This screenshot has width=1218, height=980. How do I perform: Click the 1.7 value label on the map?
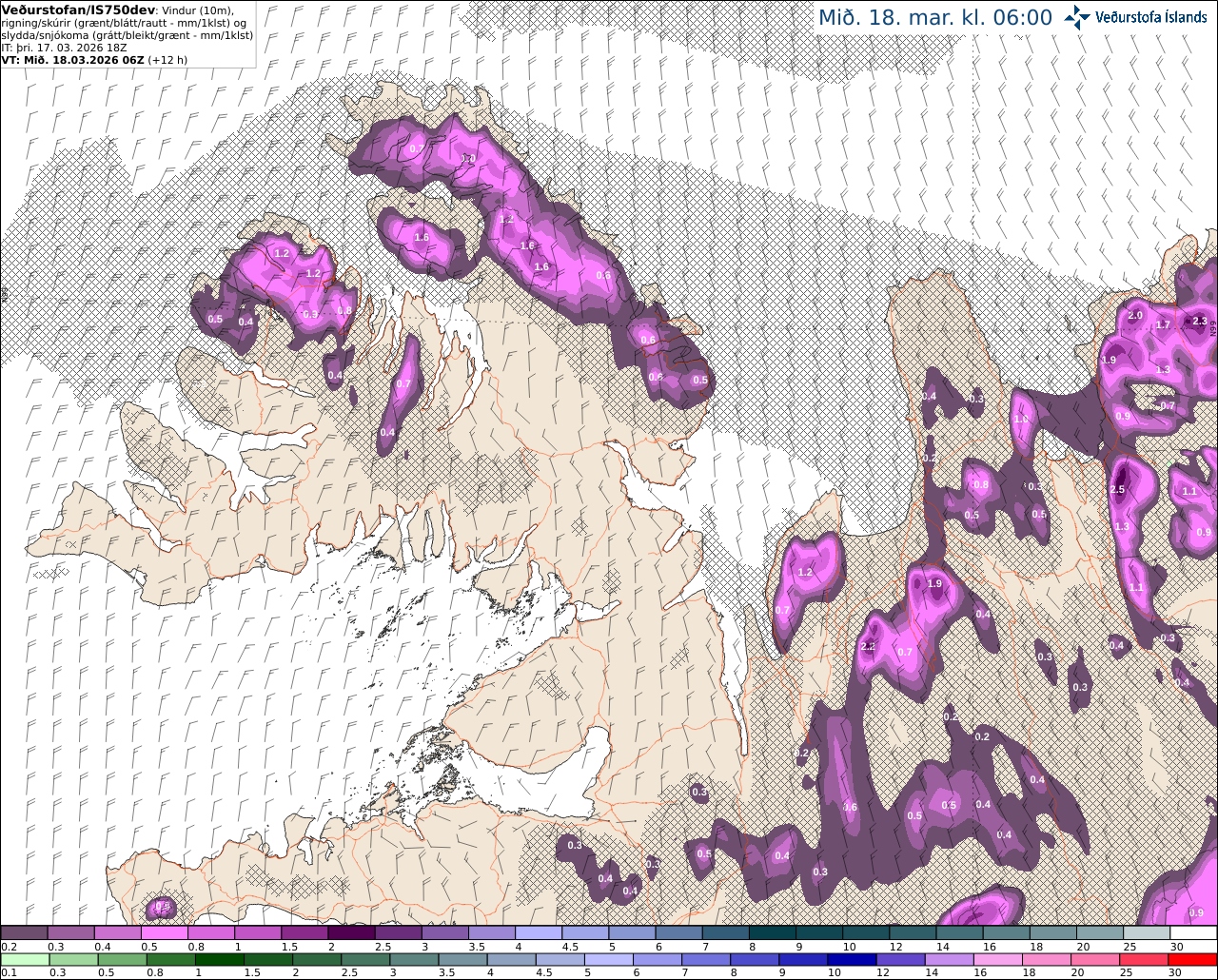pyautogui.click(x=1163, y=325)
